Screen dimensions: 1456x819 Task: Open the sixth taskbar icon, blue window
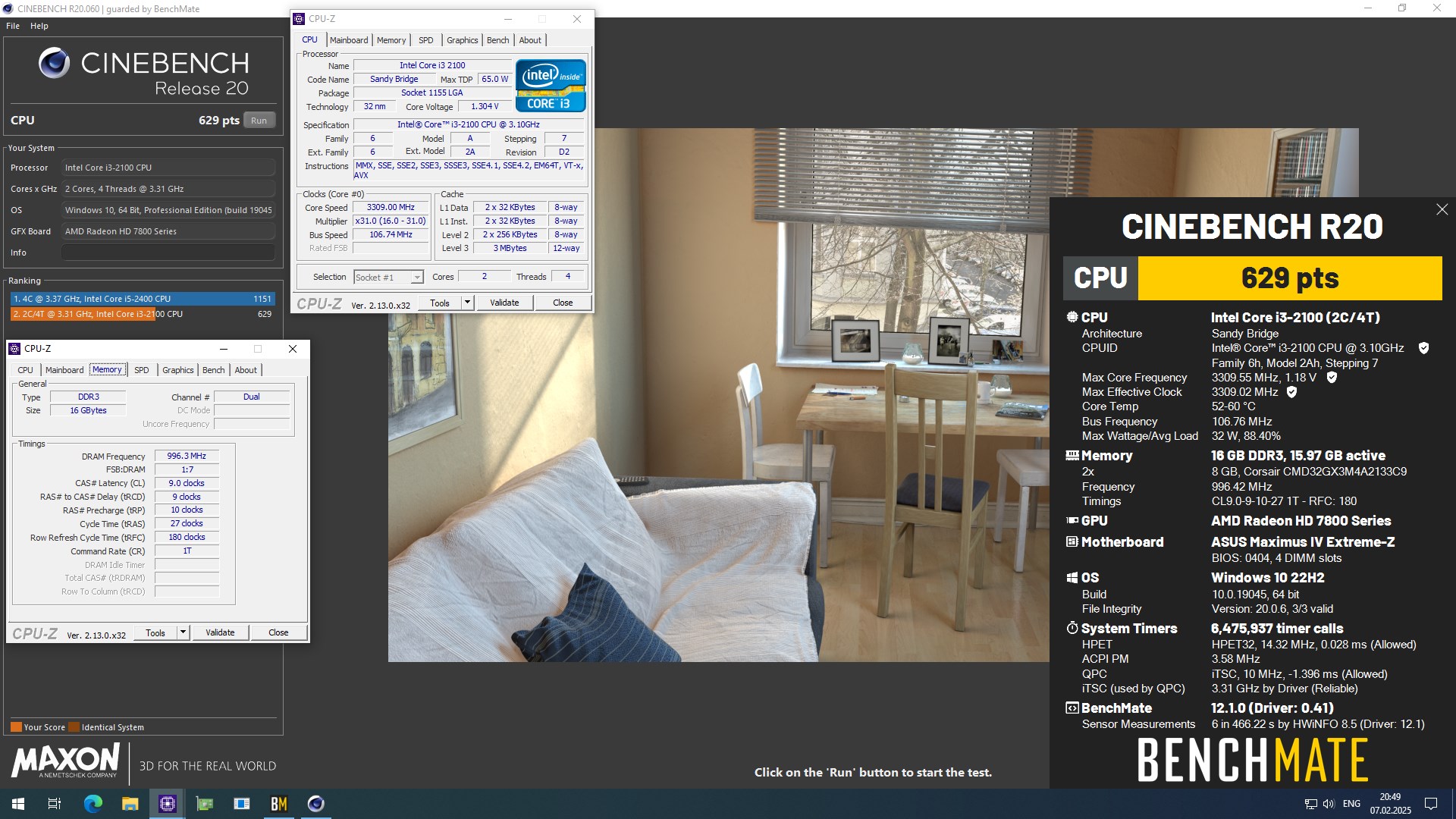[x=242, y=804]
